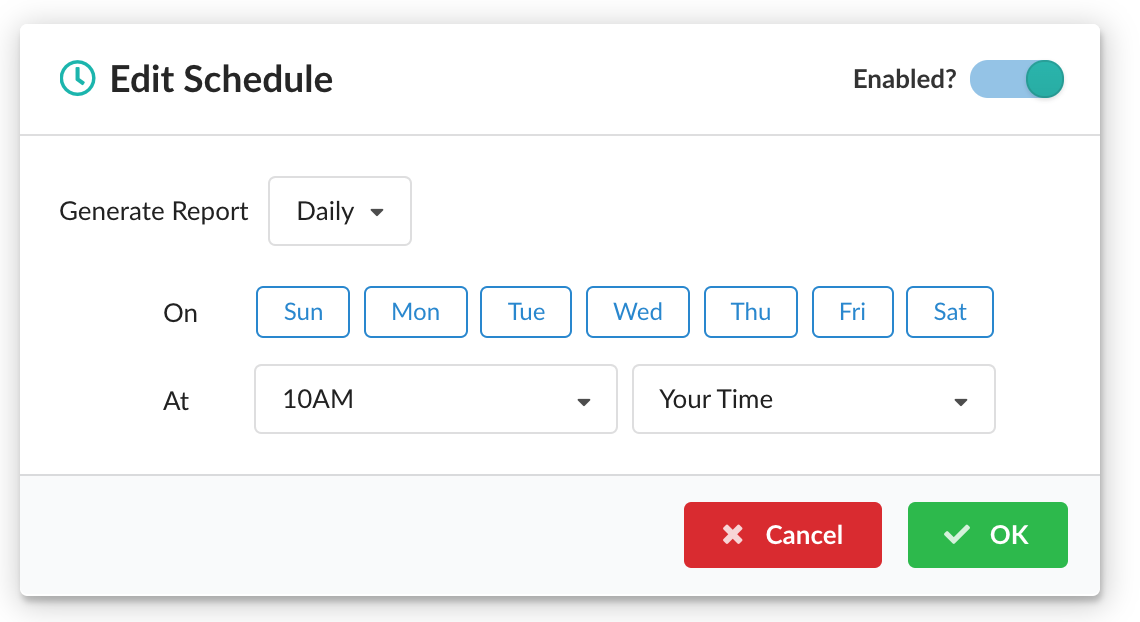Select Monday for the schedule
The width and height of the screenshot is (1140, 622).
click(415, 312)
